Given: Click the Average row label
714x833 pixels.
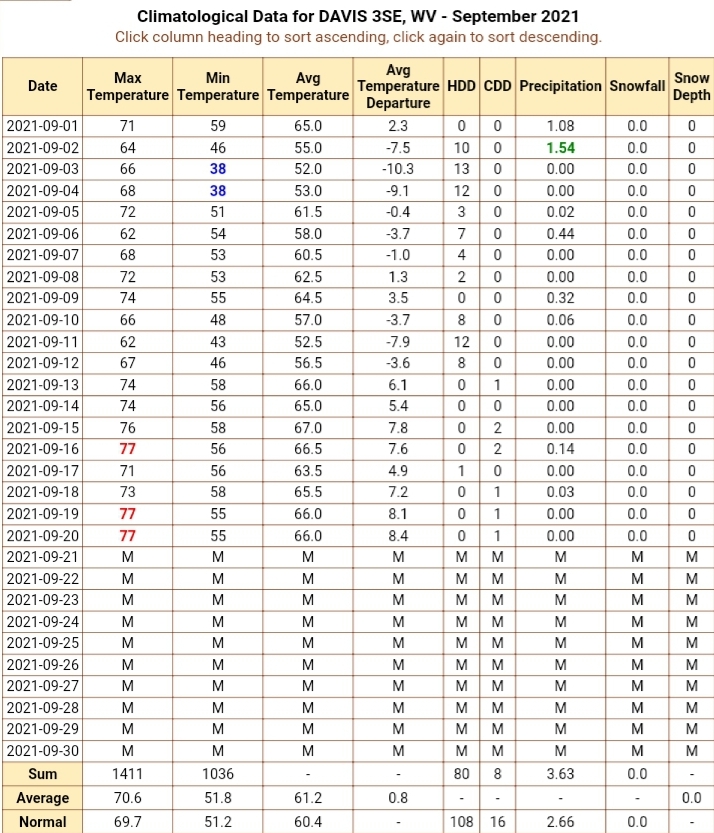Looking at the screenshot, I should click(42, 798).
